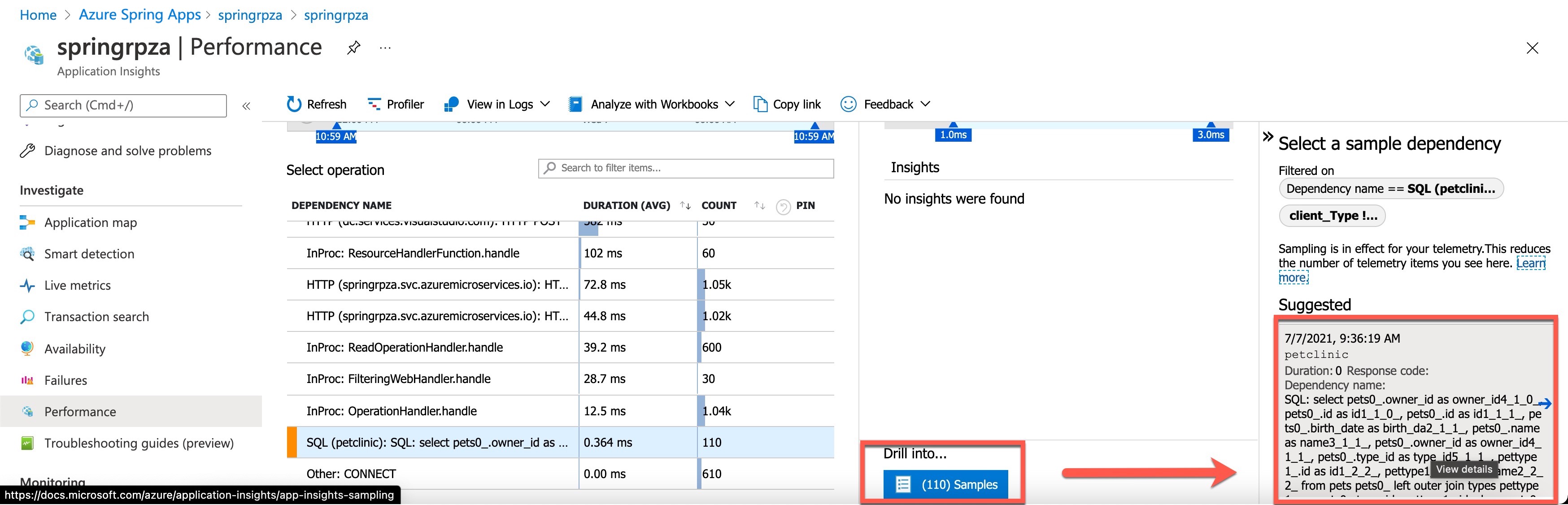Screen dimensions: 1568x505
Task: Open Application map from sidebar
Action: [90, 223]
